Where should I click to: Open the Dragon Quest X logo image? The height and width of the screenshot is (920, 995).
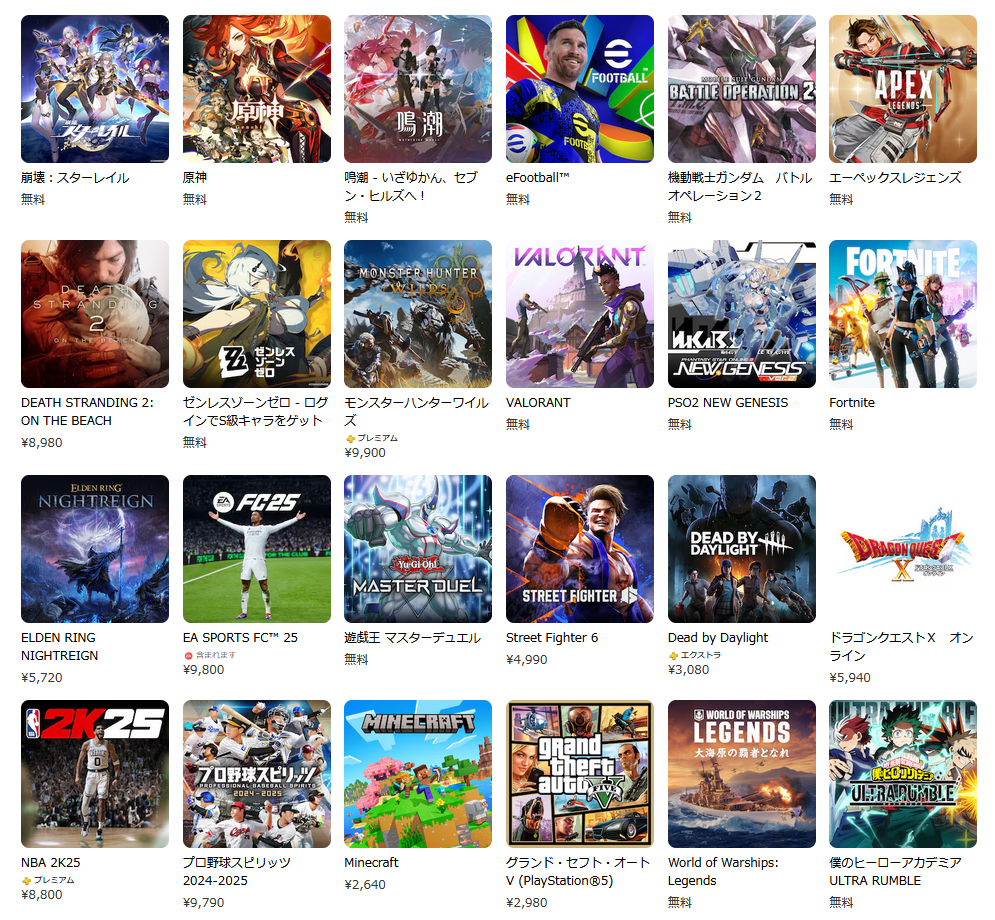(903, 549)
